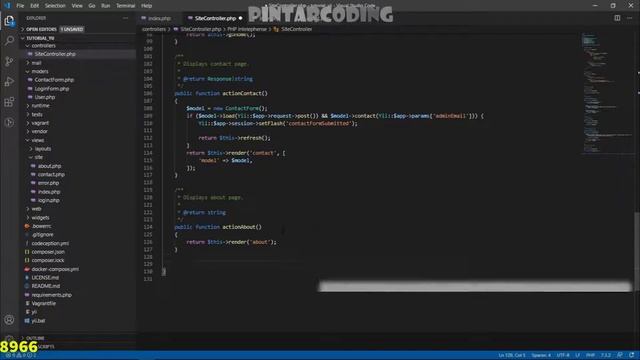Open the Selection menu
This screenshot has height=360, width=640.
click(55, 6)
